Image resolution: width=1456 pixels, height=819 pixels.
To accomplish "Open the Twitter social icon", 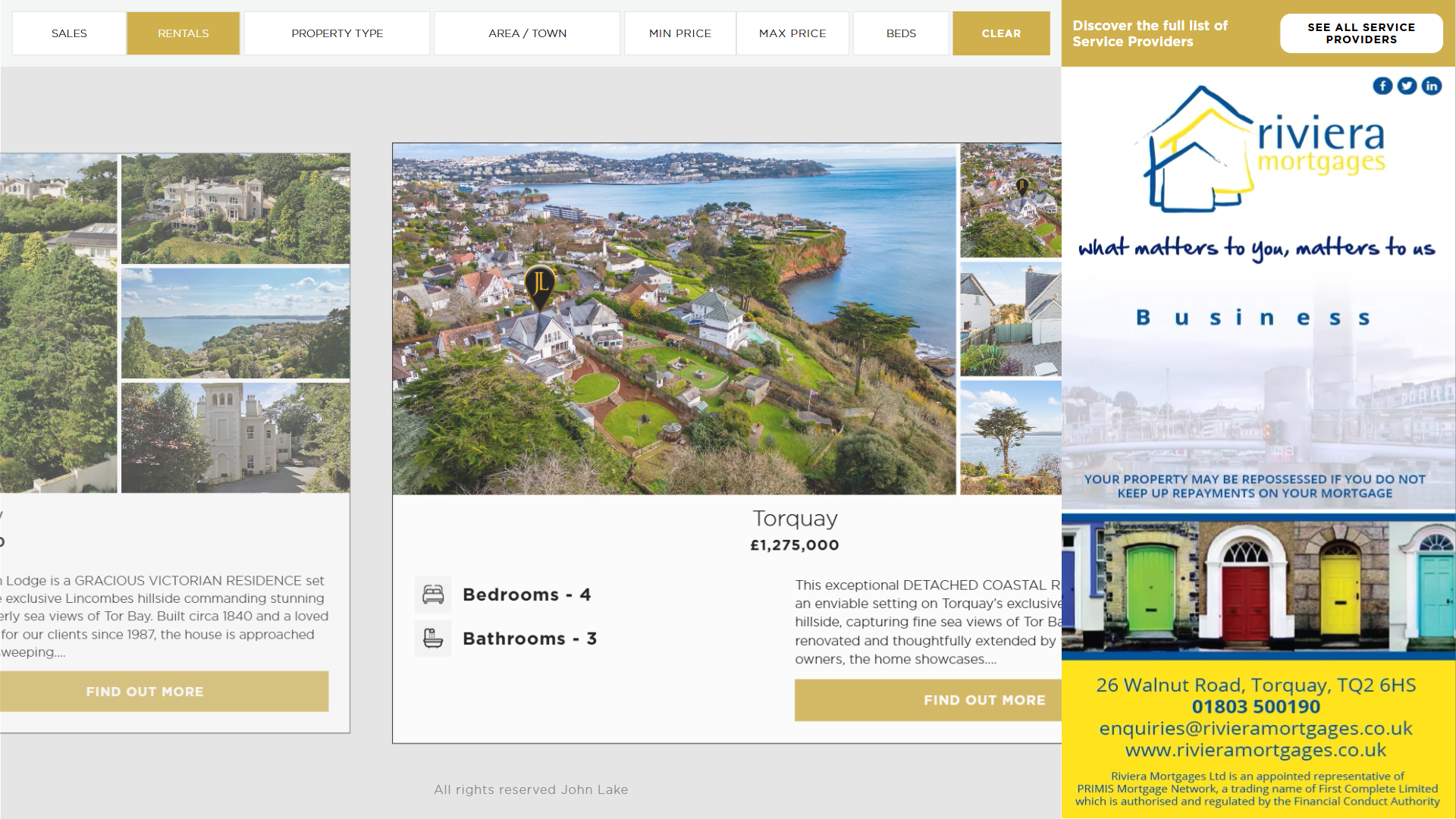I will coord(1407,86).
